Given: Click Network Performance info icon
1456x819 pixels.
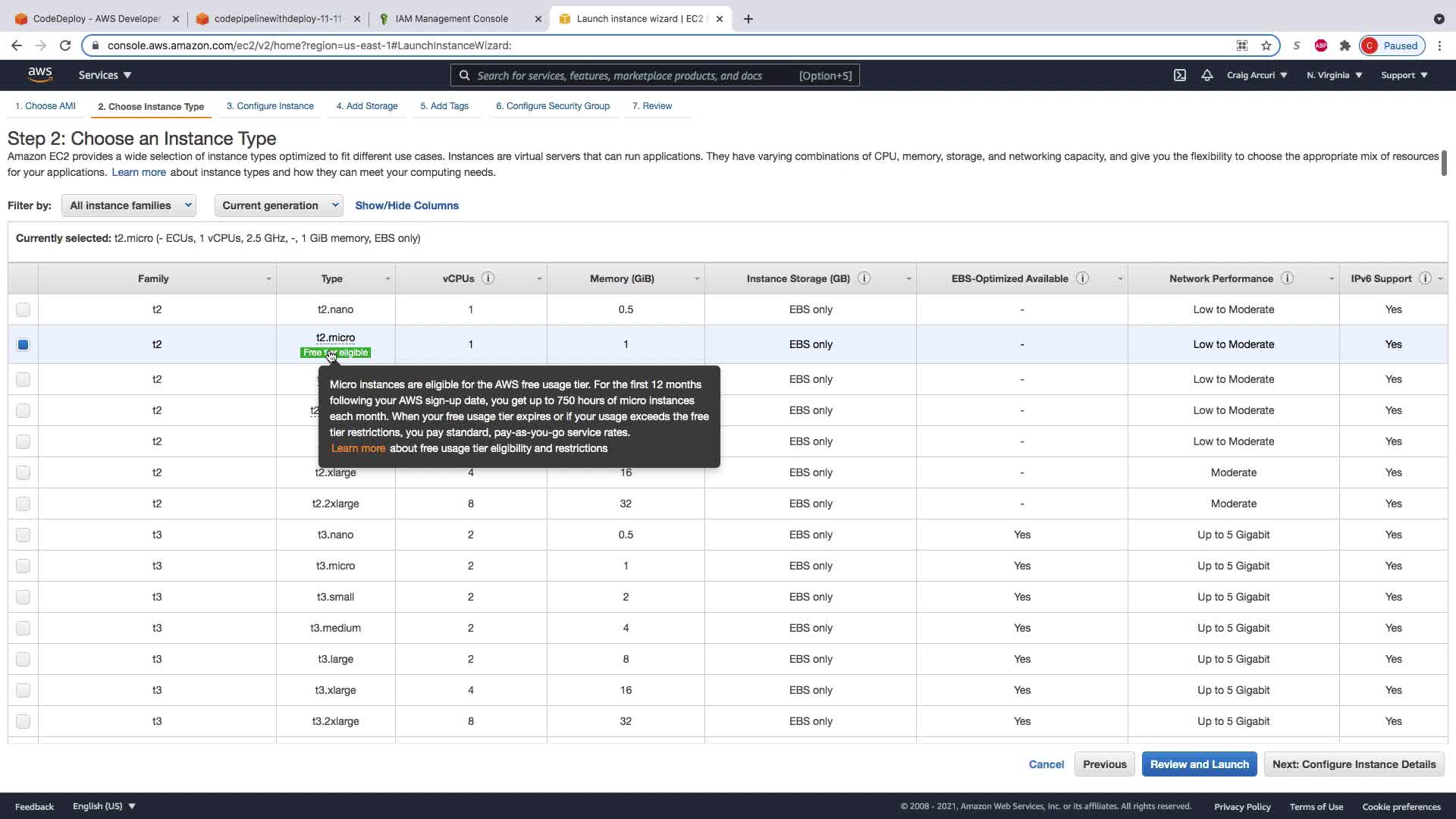Looking at the screenshot, I should 1287,278.
